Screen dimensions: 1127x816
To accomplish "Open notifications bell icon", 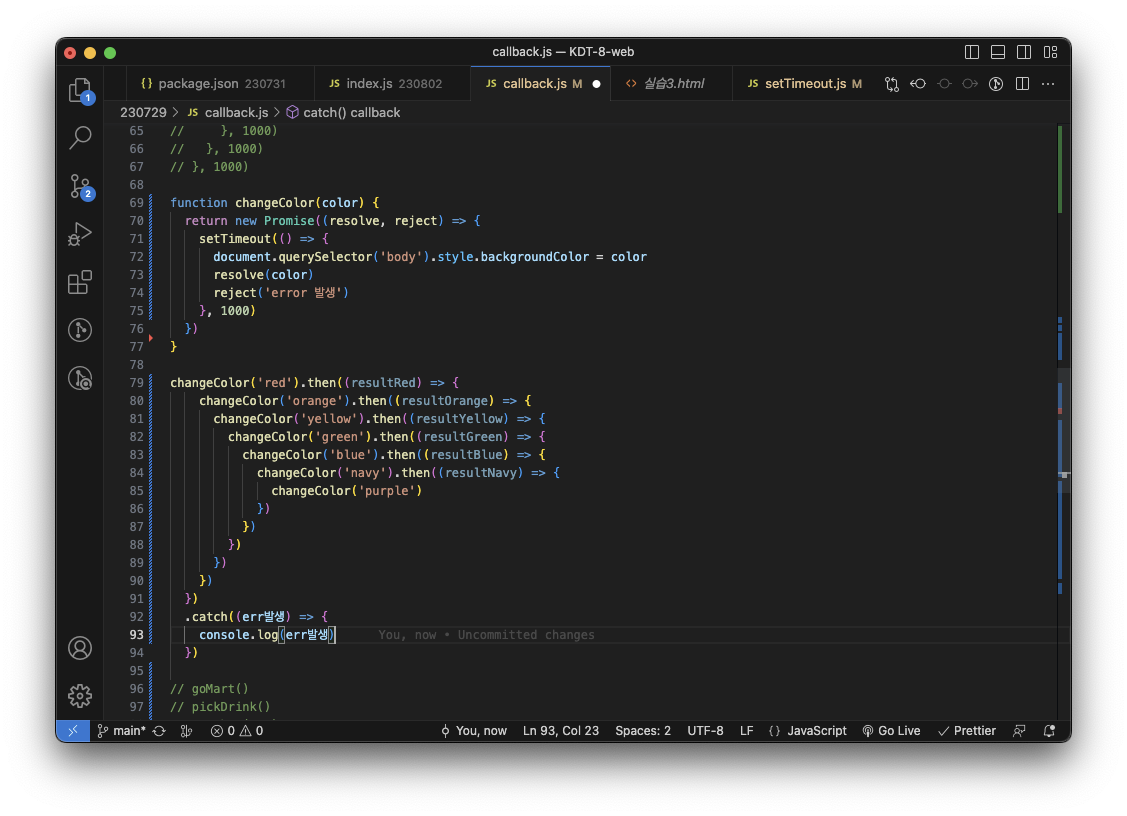I will 1049,730.
